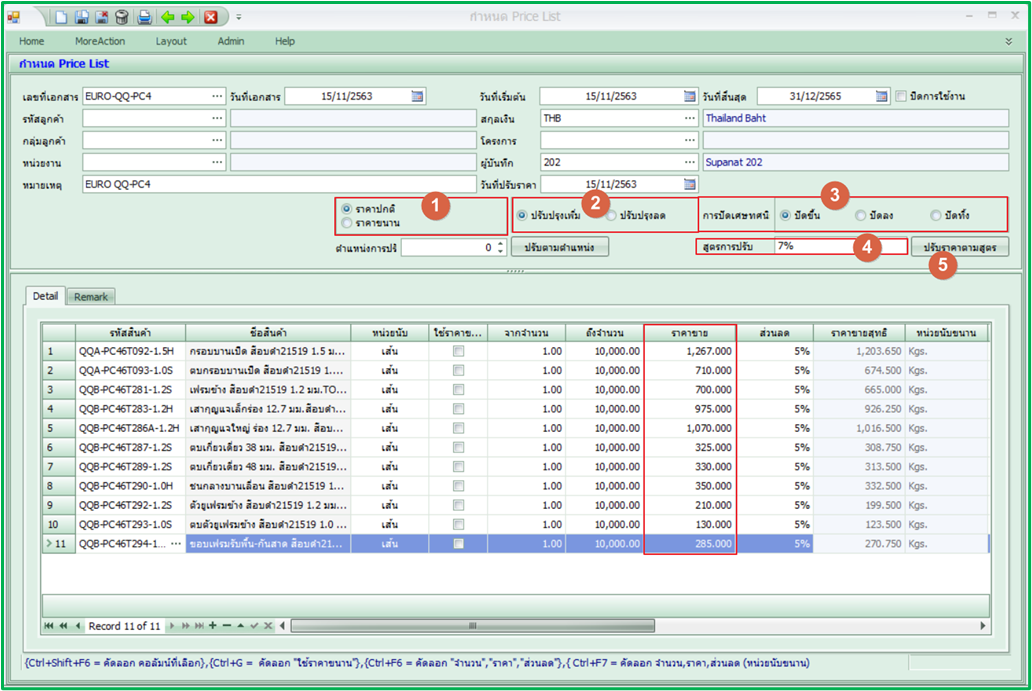Switch to the Remark tab
The width and height of the screenshot is (1032, 691).
(91, 297)
